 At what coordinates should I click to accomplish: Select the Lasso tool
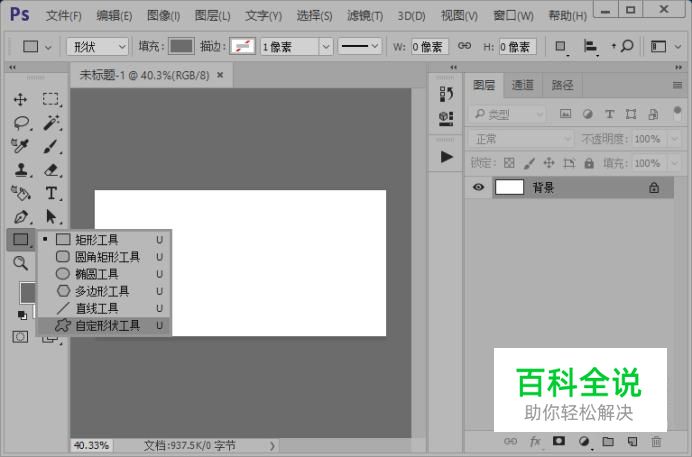21,123
